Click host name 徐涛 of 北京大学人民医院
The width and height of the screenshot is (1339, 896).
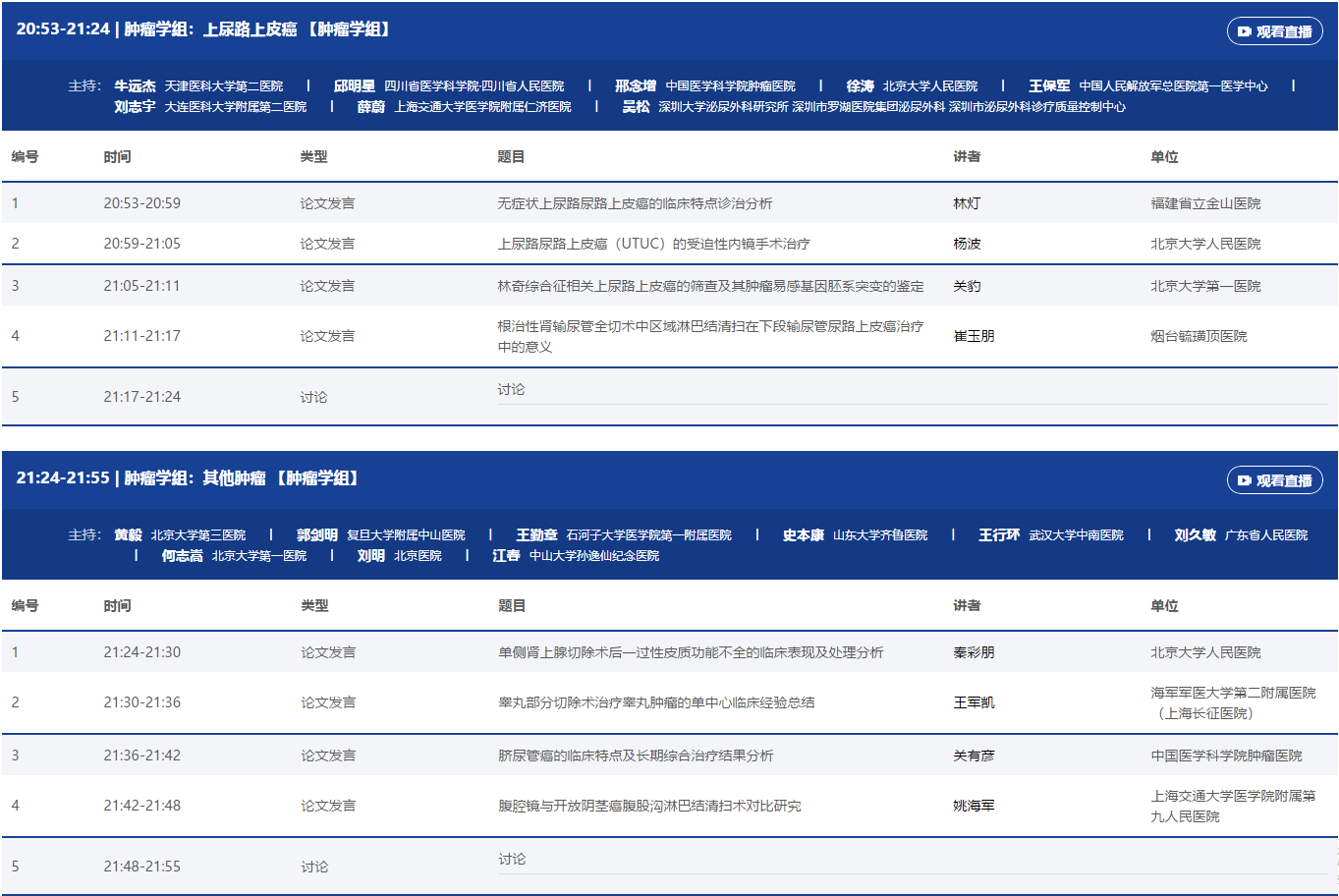(860, 86)
